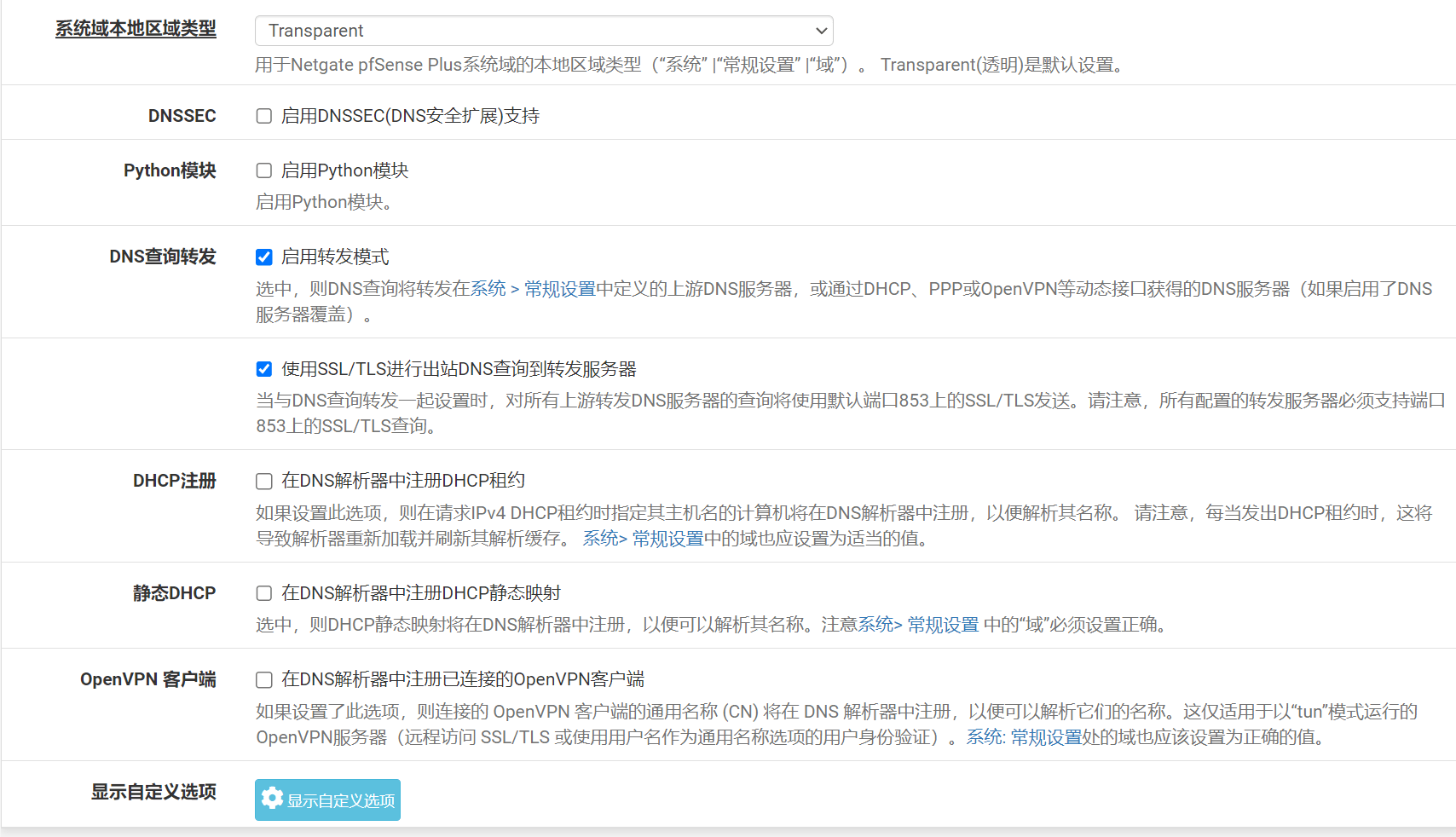Open 系统 > 常规设置 link under DNS查询转发
Viewport: 1456px width, 837px height.
[x=533, y=289]
